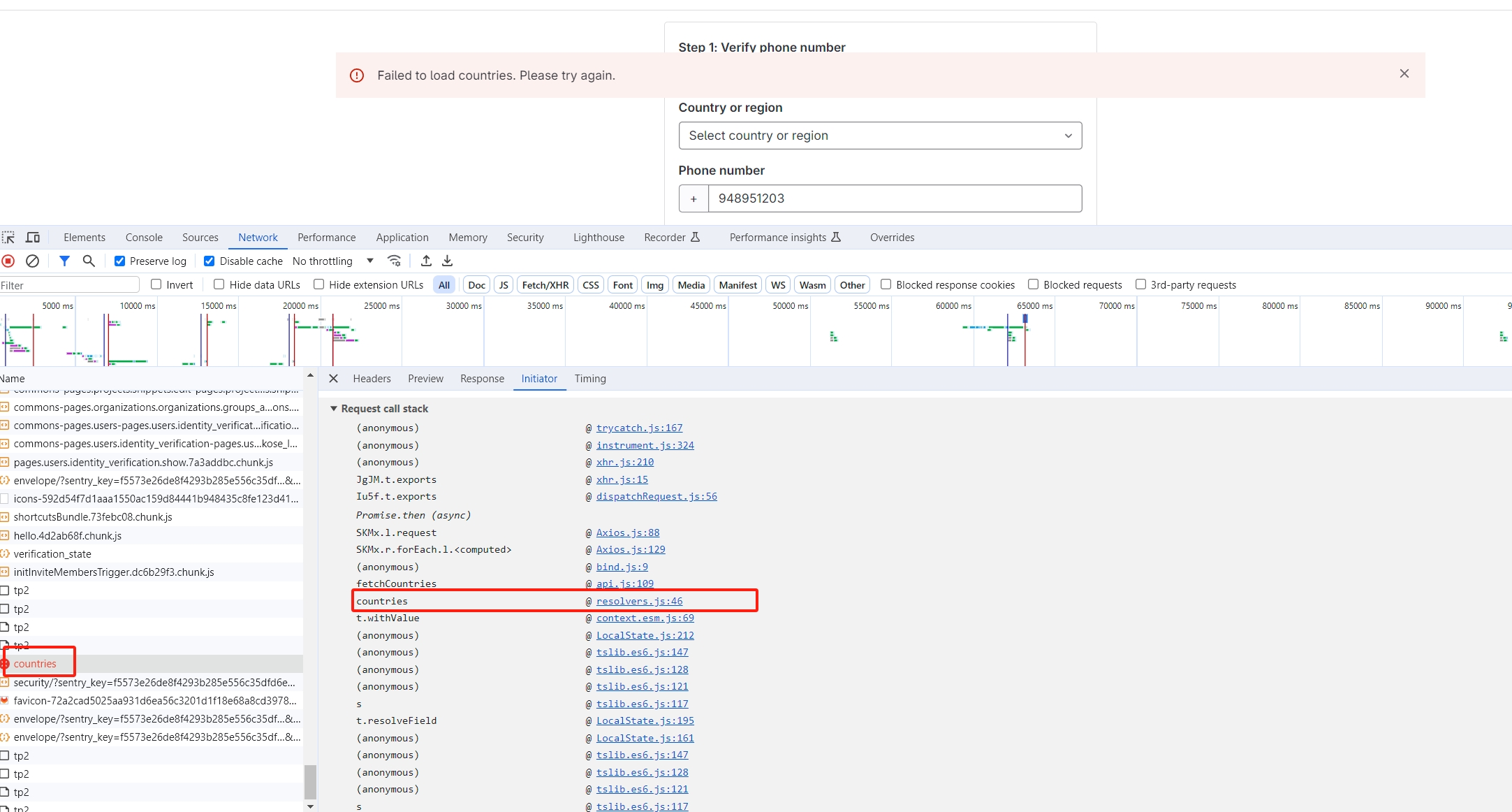Open the No throttling dropdown
The width and height of the screenshot is (1512, 812).
[332, 261]
